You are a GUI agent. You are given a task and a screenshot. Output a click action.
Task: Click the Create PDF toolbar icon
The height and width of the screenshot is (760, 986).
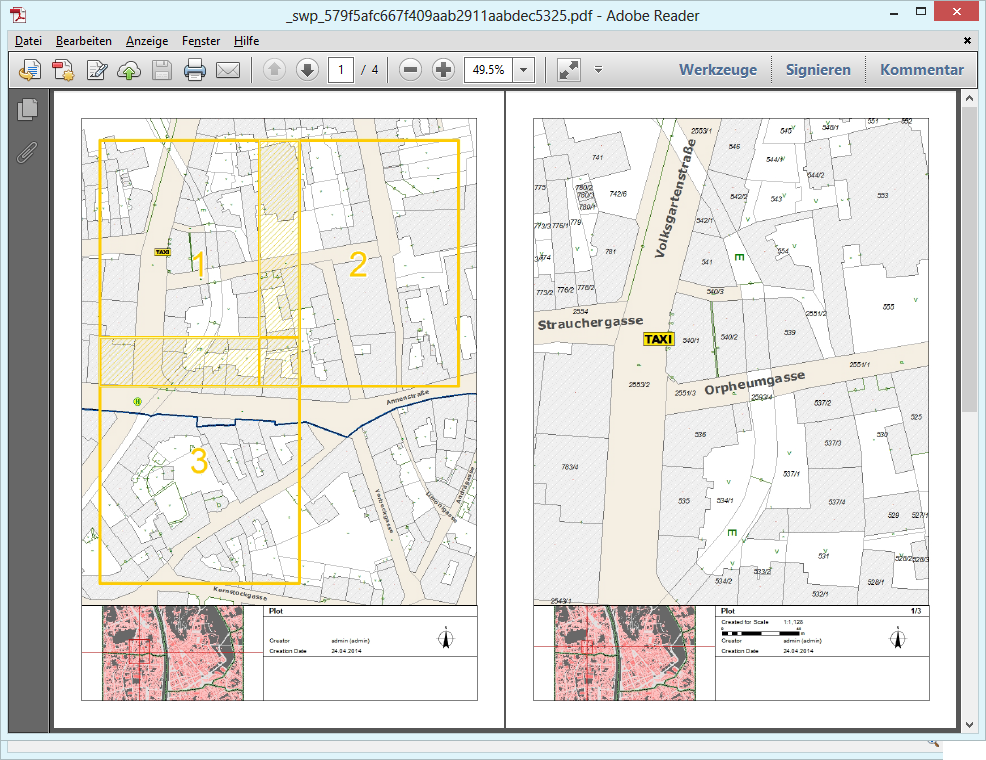coord(62,70)
